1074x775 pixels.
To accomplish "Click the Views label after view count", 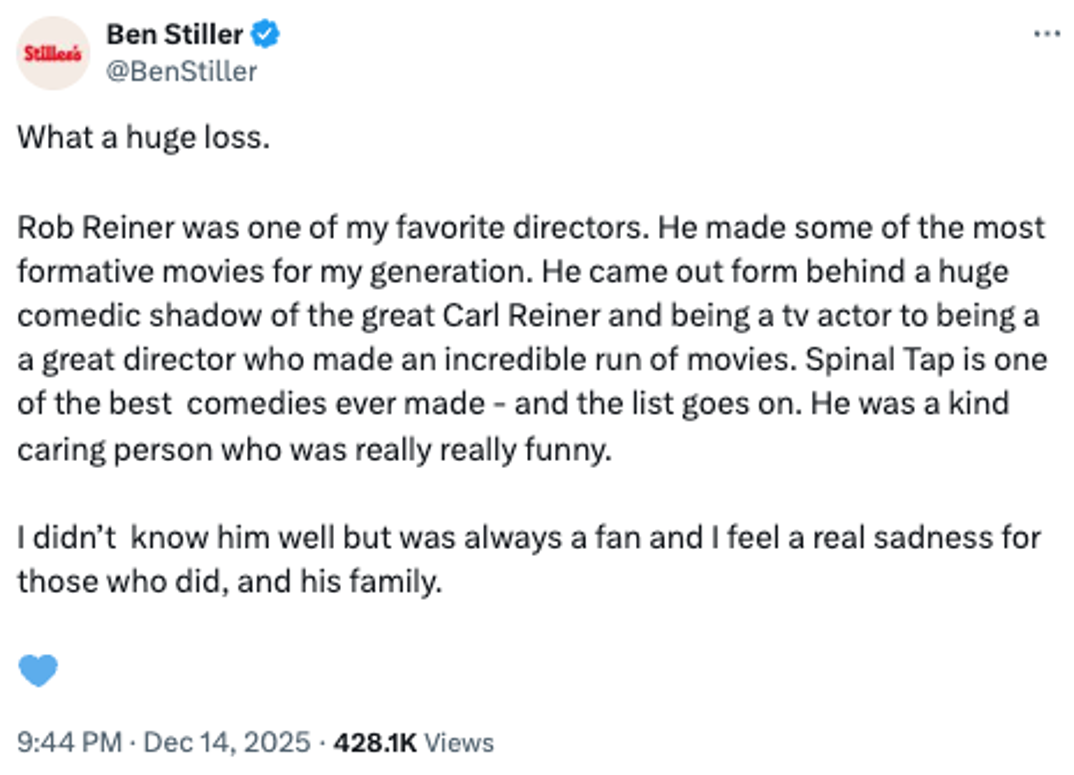I will [x=460, y=743].
